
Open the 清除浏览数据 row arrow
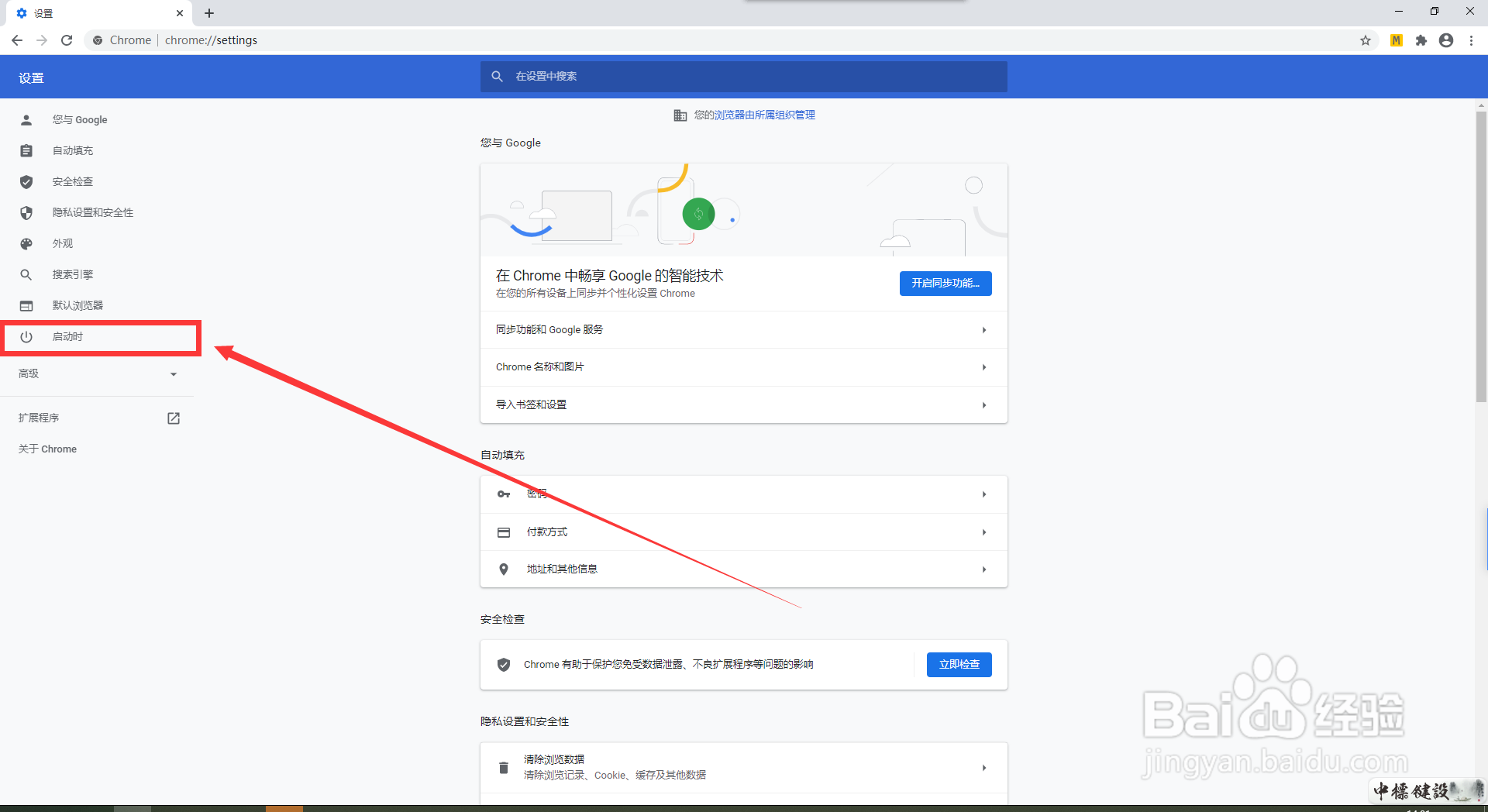coord(984,768)
